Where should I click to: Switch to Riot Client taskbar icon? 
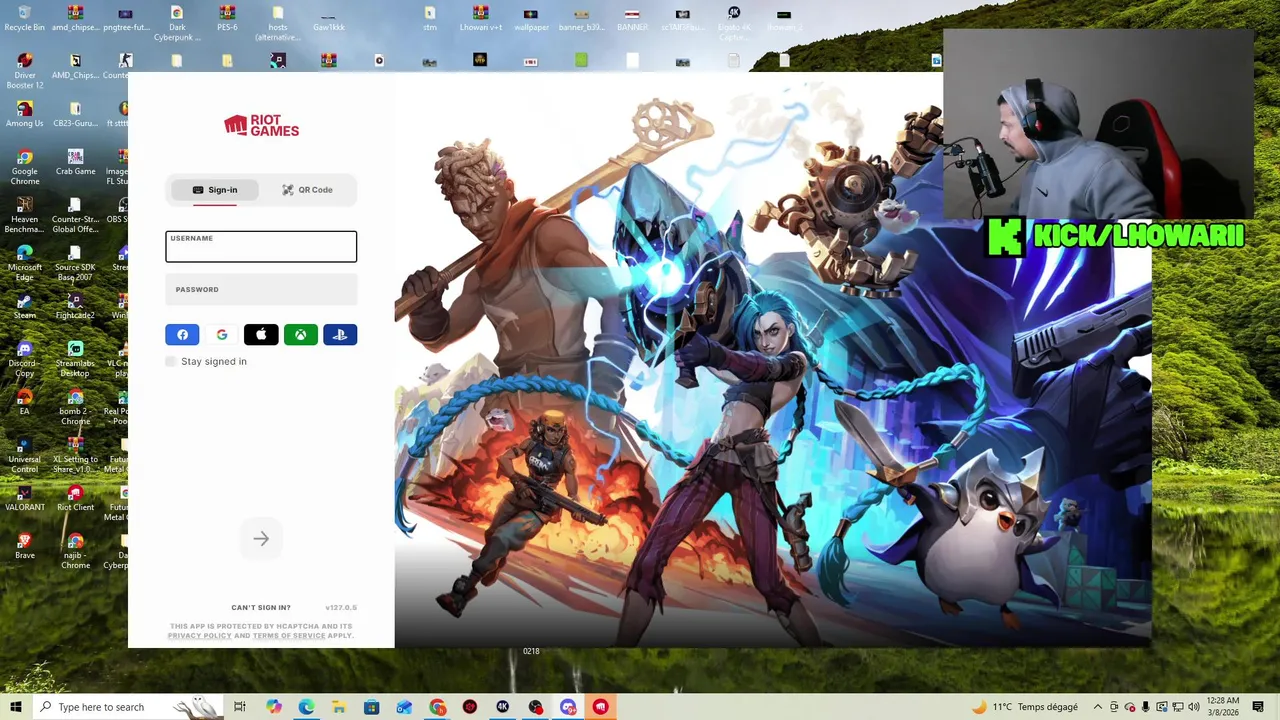click(x=600, y=707)
